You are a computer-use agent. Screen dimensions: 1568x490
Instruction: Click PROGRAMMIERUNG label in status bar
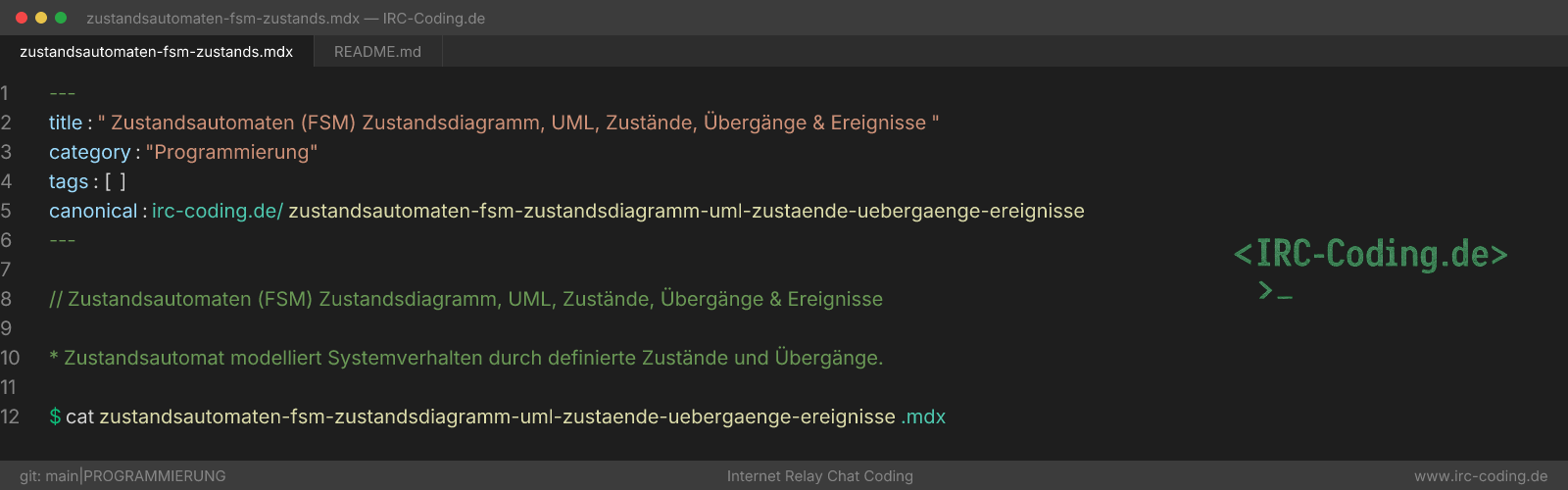(x=155, y=476)
